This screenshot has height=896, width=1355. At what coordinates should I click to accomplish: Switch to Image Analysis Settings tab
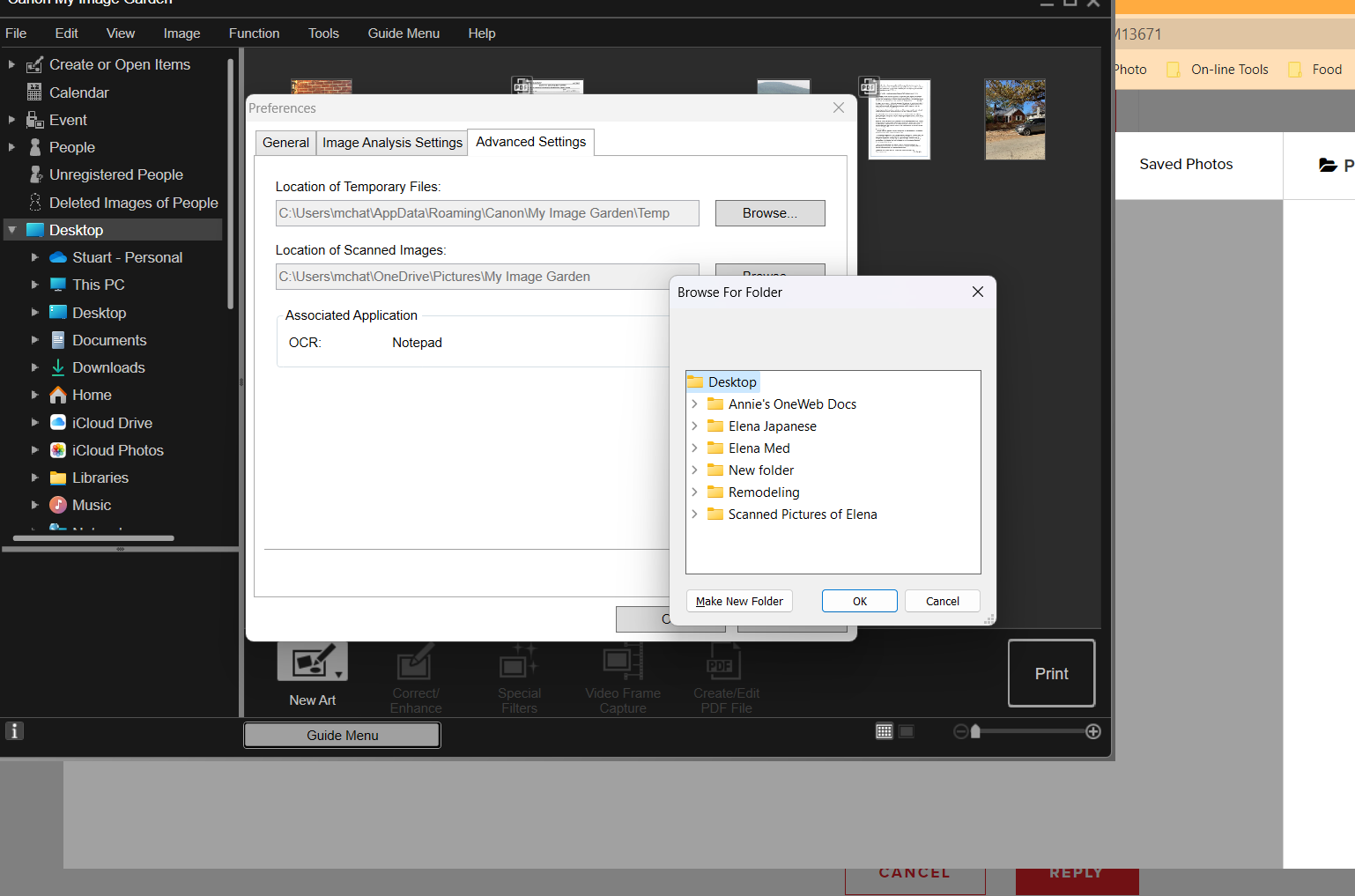coord(392,143)
